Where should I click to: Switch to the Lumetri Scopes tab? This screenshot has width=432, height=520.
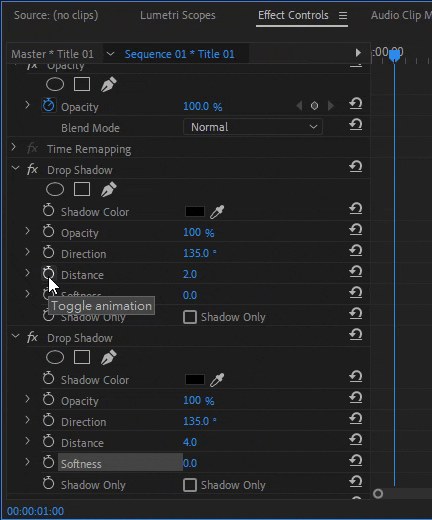(178, 15)
